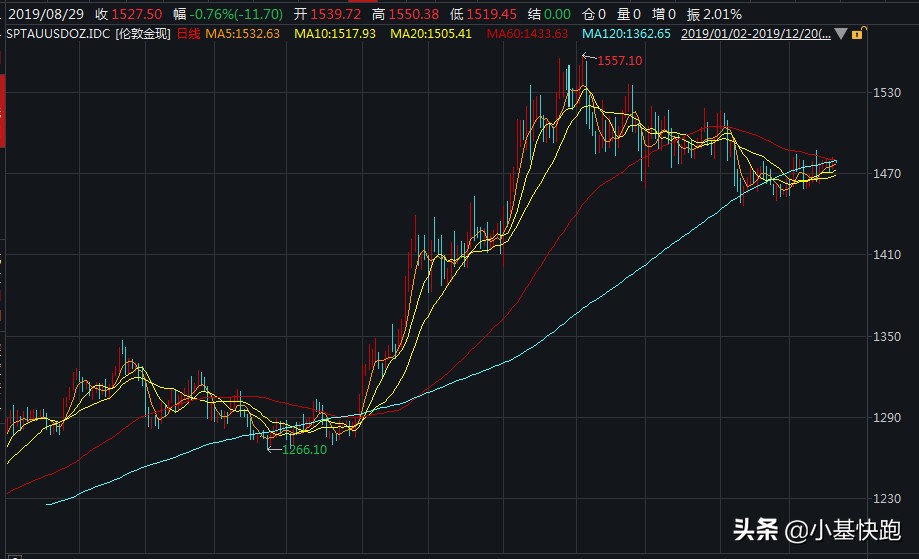Click the settlement value 0.00
Screen dimensions: 919x559
[557, 14]
